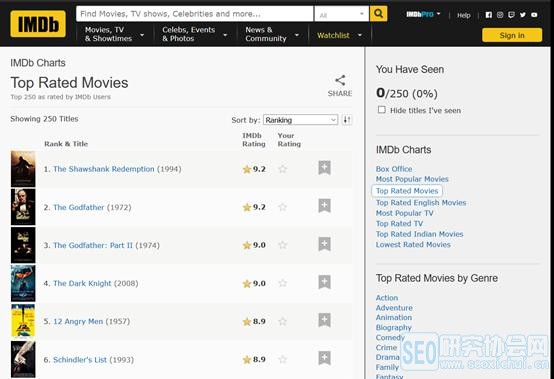
Task: Select Top Rated Movies in sidebar
Action: [407, 191]
